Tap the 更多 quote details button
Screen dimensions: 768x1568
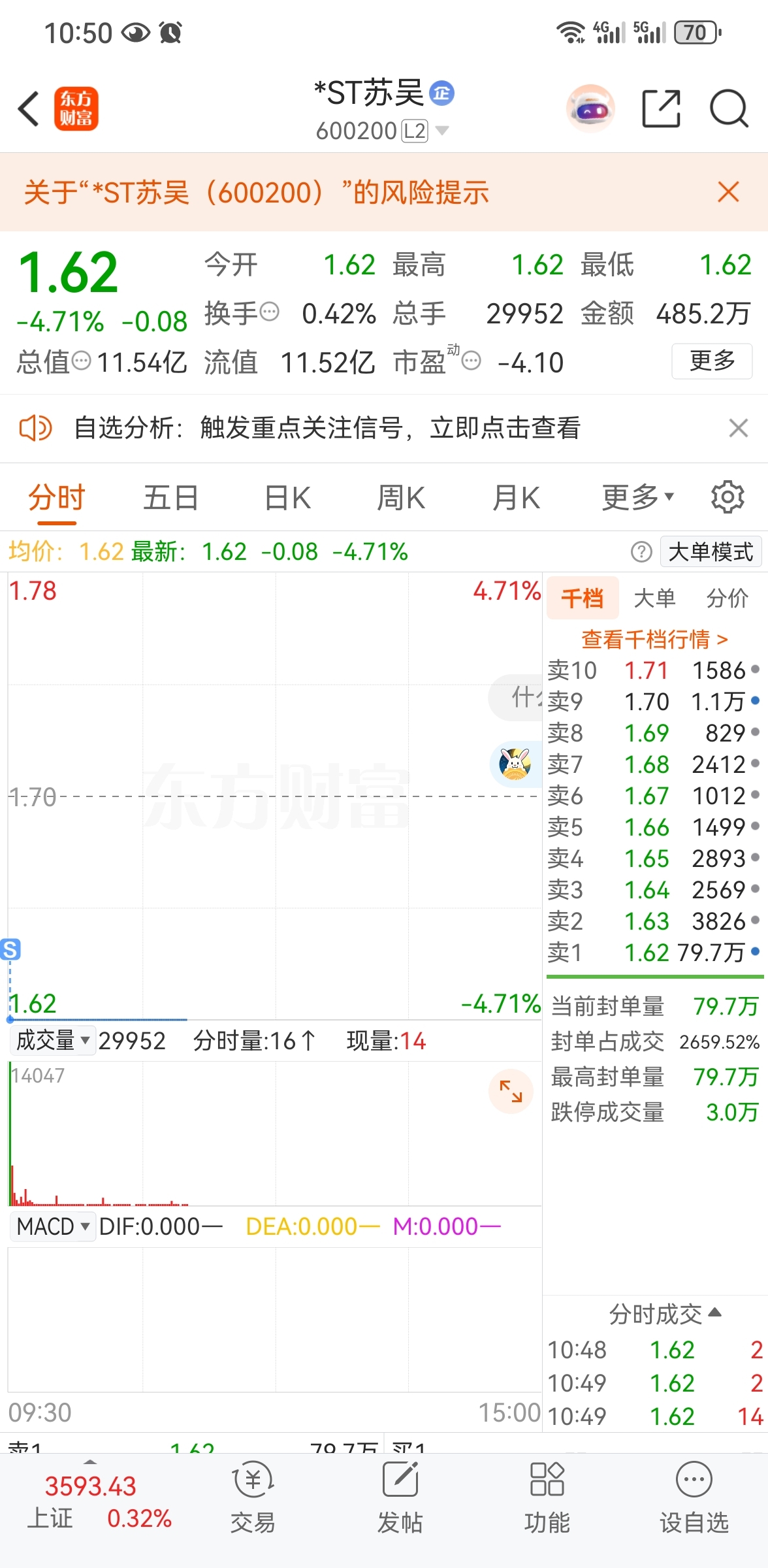[x=712, y=361]
